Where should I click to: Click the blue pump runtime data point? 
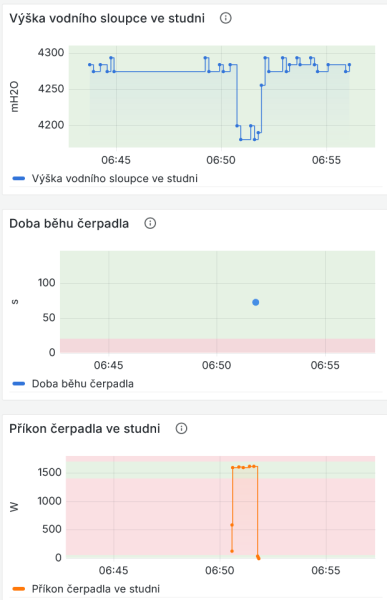(256, 302)
